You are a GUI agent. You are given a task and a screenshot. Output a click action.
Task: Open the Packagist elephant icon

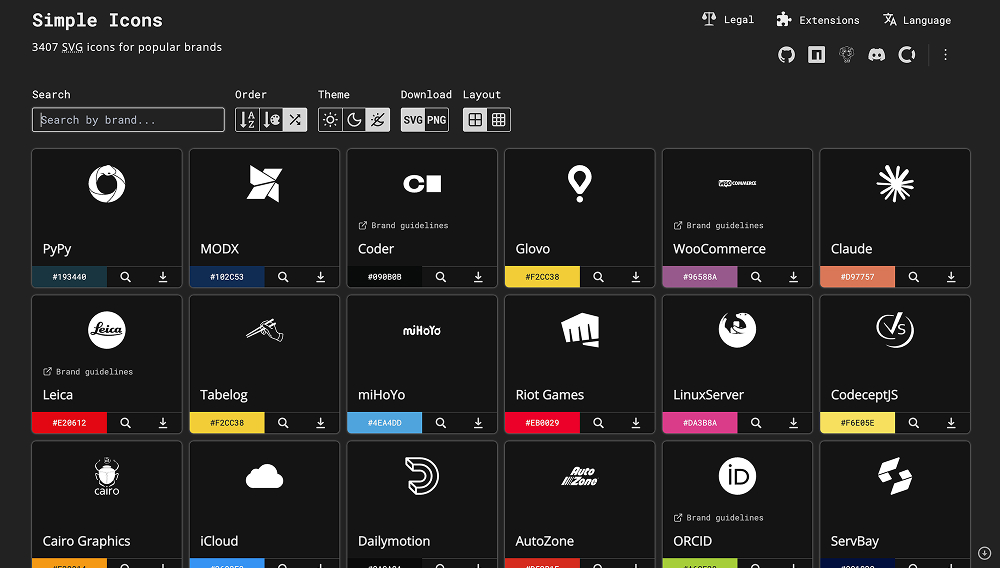846,55
